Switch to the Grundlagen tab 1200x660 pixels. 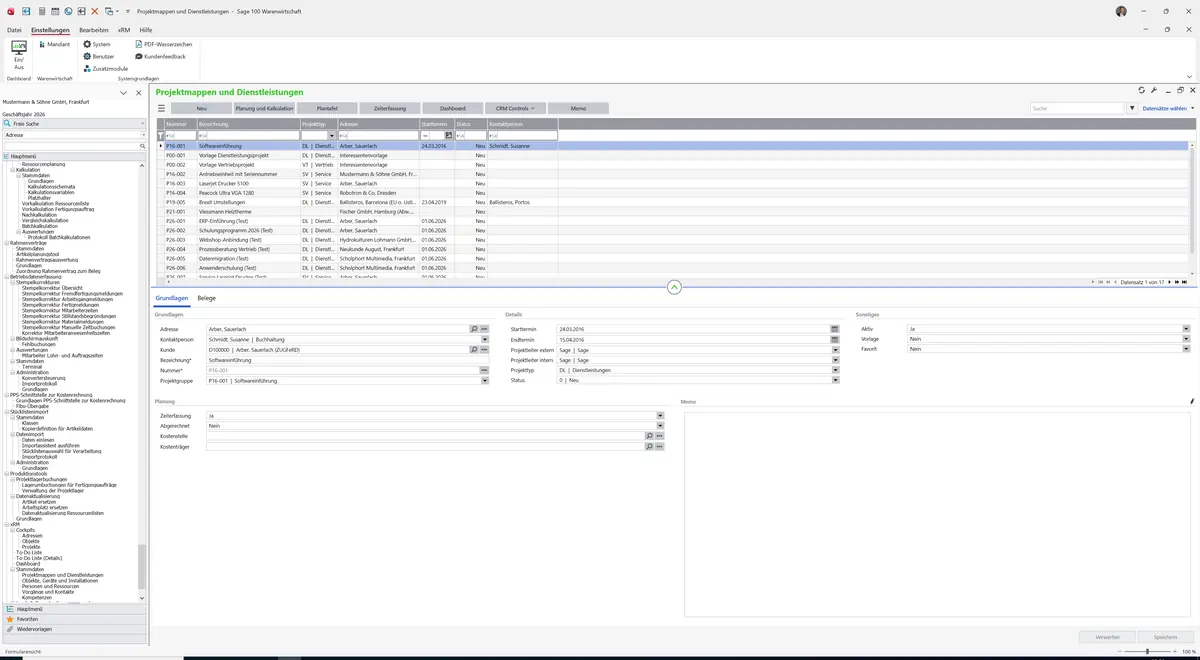click(x=172, y=298)
